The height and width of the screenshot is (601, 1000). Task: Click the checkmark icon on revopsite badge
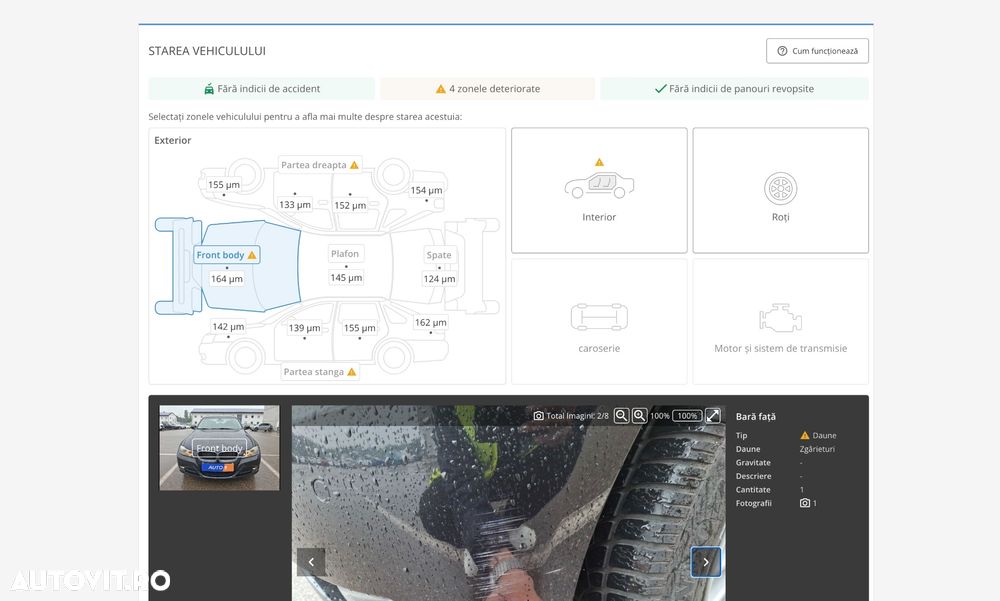point(661,89)
